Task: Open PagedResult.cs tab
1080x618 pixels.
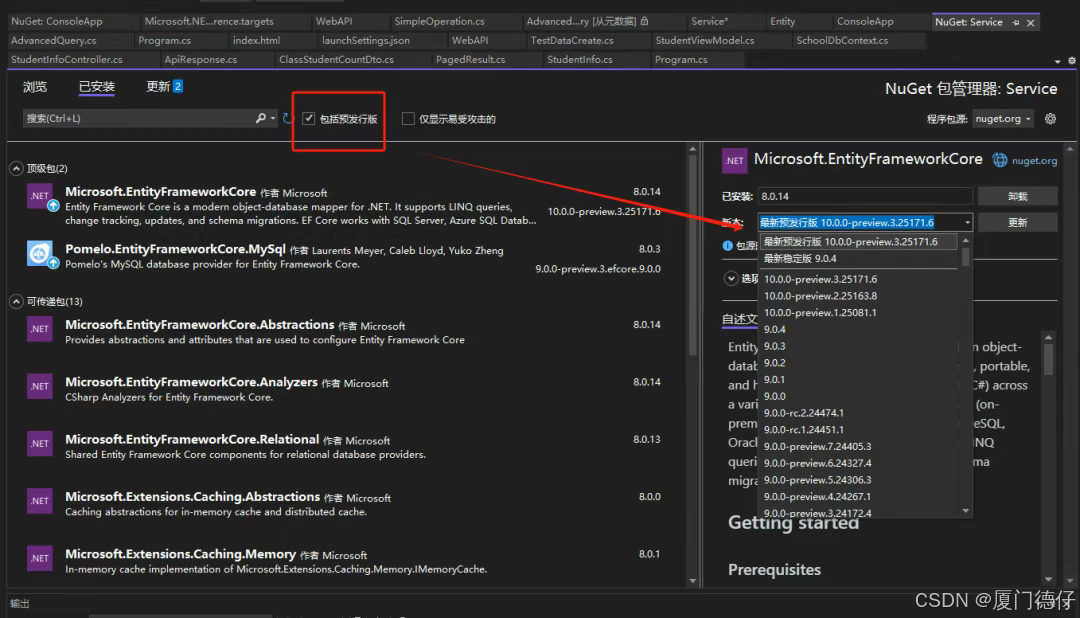Action: [x=470, y=60]
